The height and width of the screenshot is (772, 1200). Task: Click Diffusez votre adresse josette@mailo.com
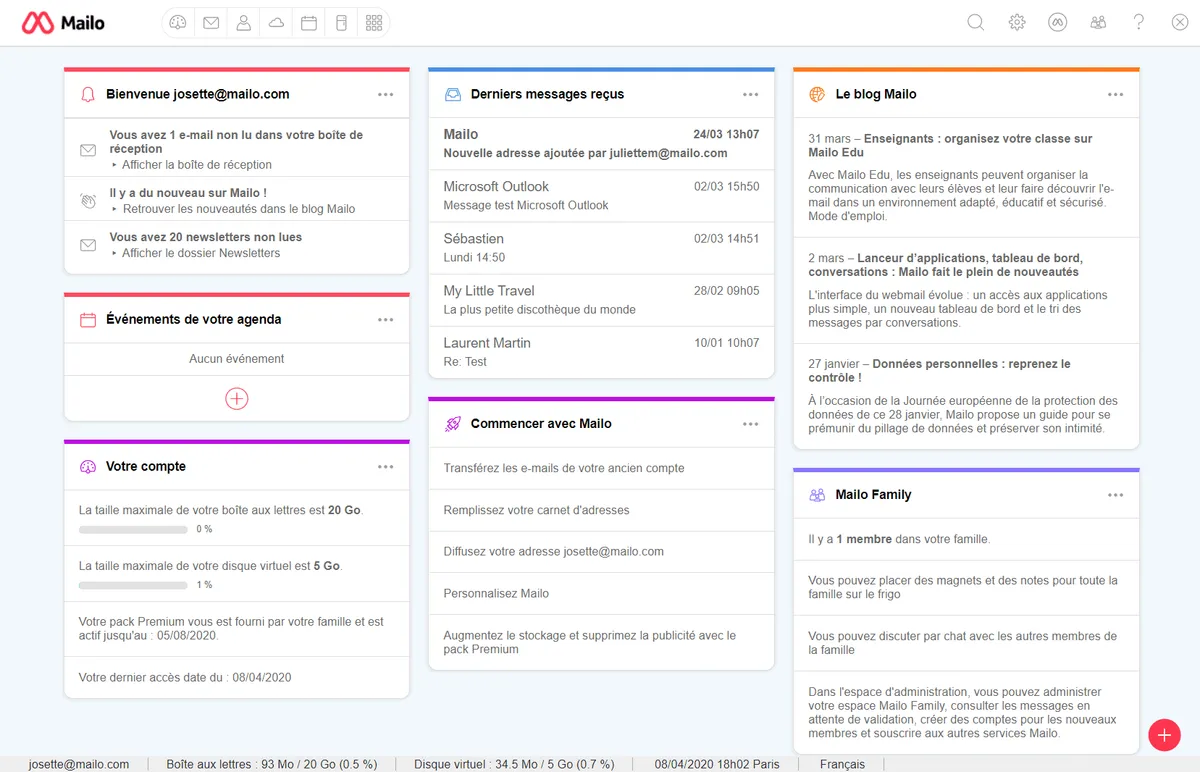point(553,552)
